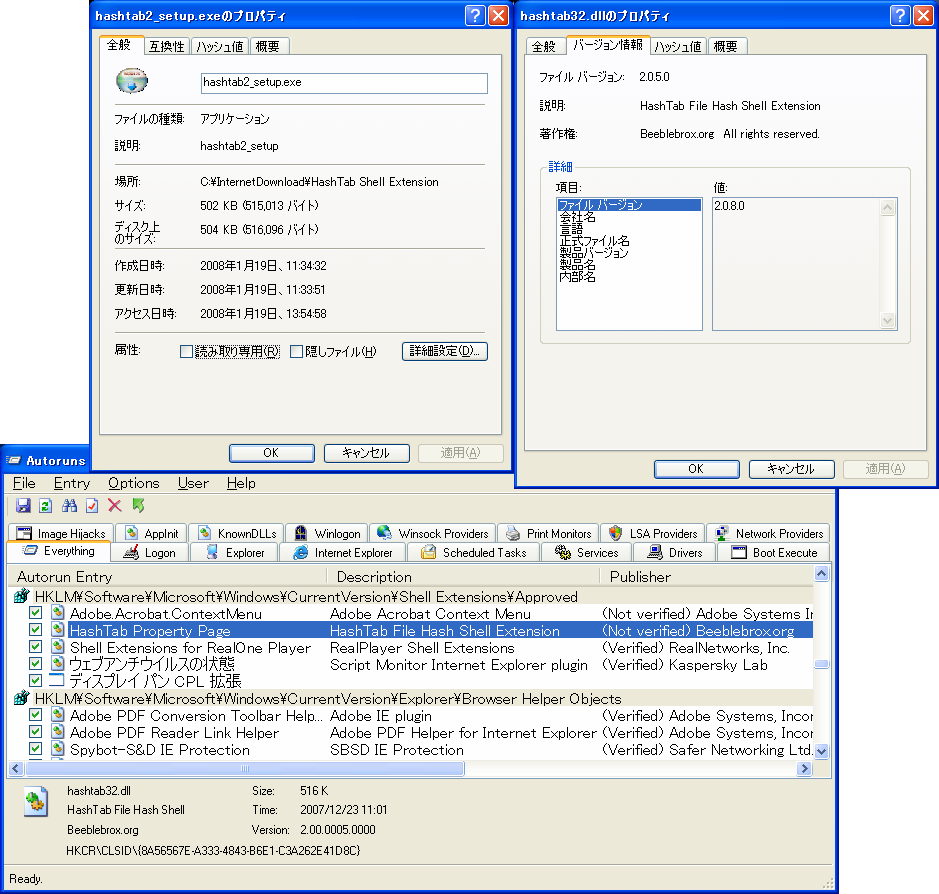Image resolution: width=939 pixels, height=894 pixels.
Task: Toggle checkbox for ディスプレイ パン CPL 拡張 entry
Action: [35, 680]
